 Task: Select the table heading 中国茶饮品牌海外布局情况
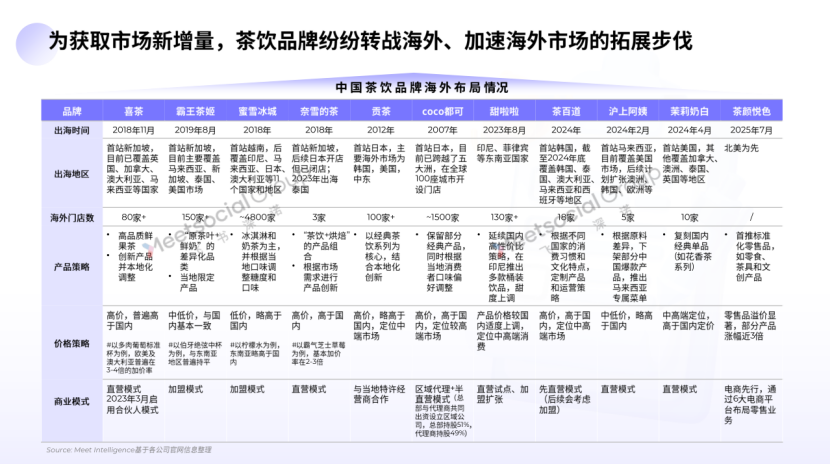point(422,87)
